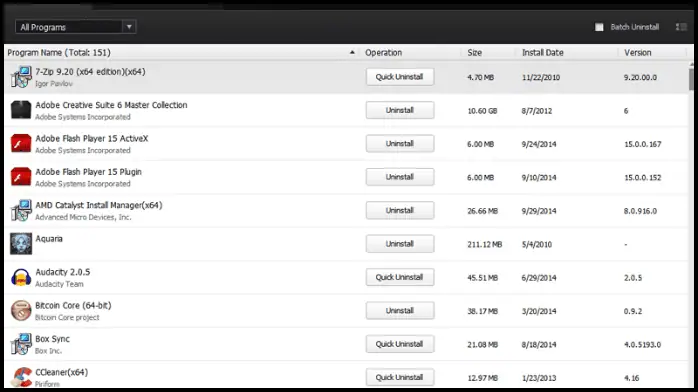
Task: Click the CCleaner program icon
Action: (21, 377)
